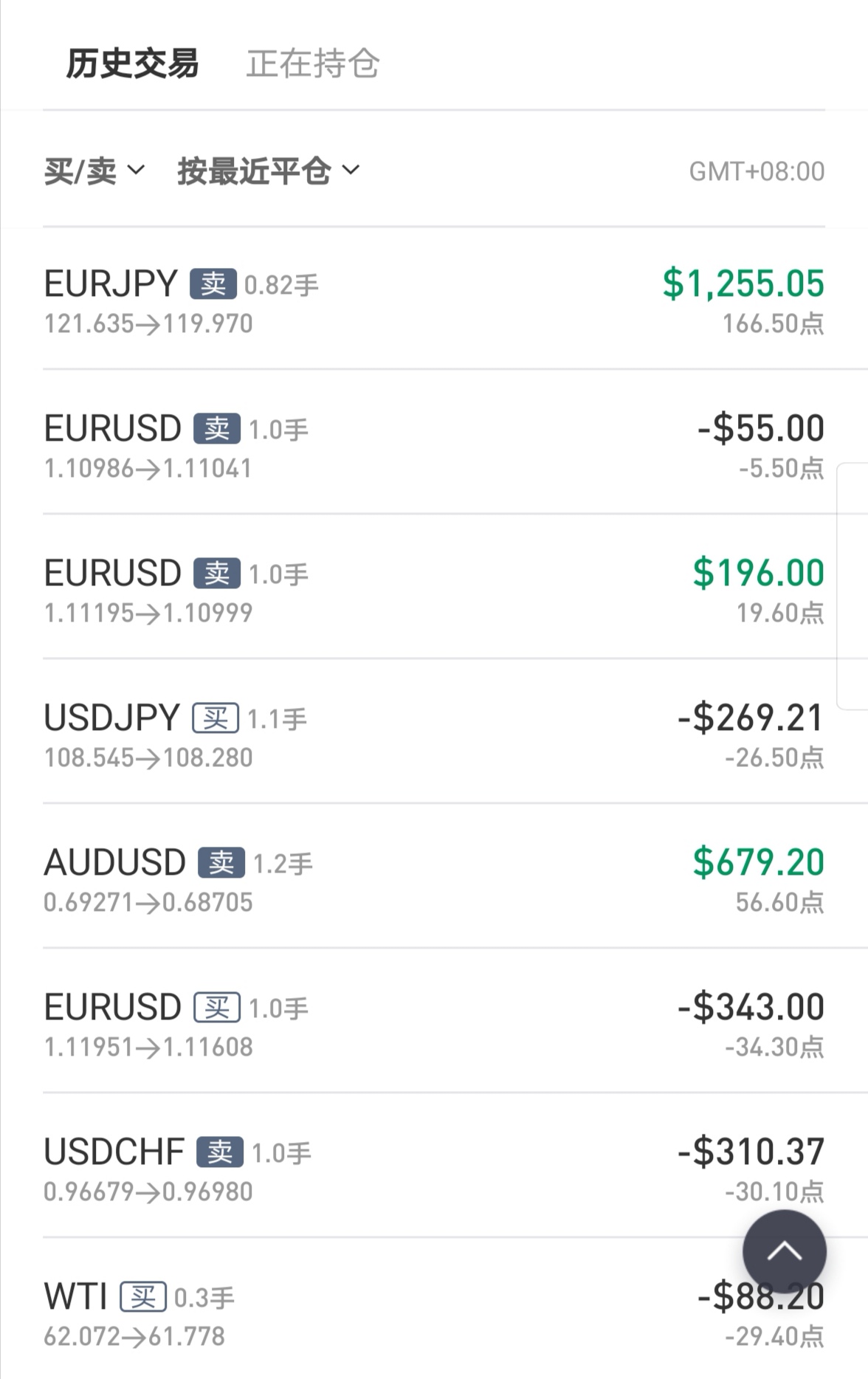The width and height of the screenshot is (868, 1379).
Task: Click the buy badge on EURUSD 1.11951 trade
Action: (217, 1007)
